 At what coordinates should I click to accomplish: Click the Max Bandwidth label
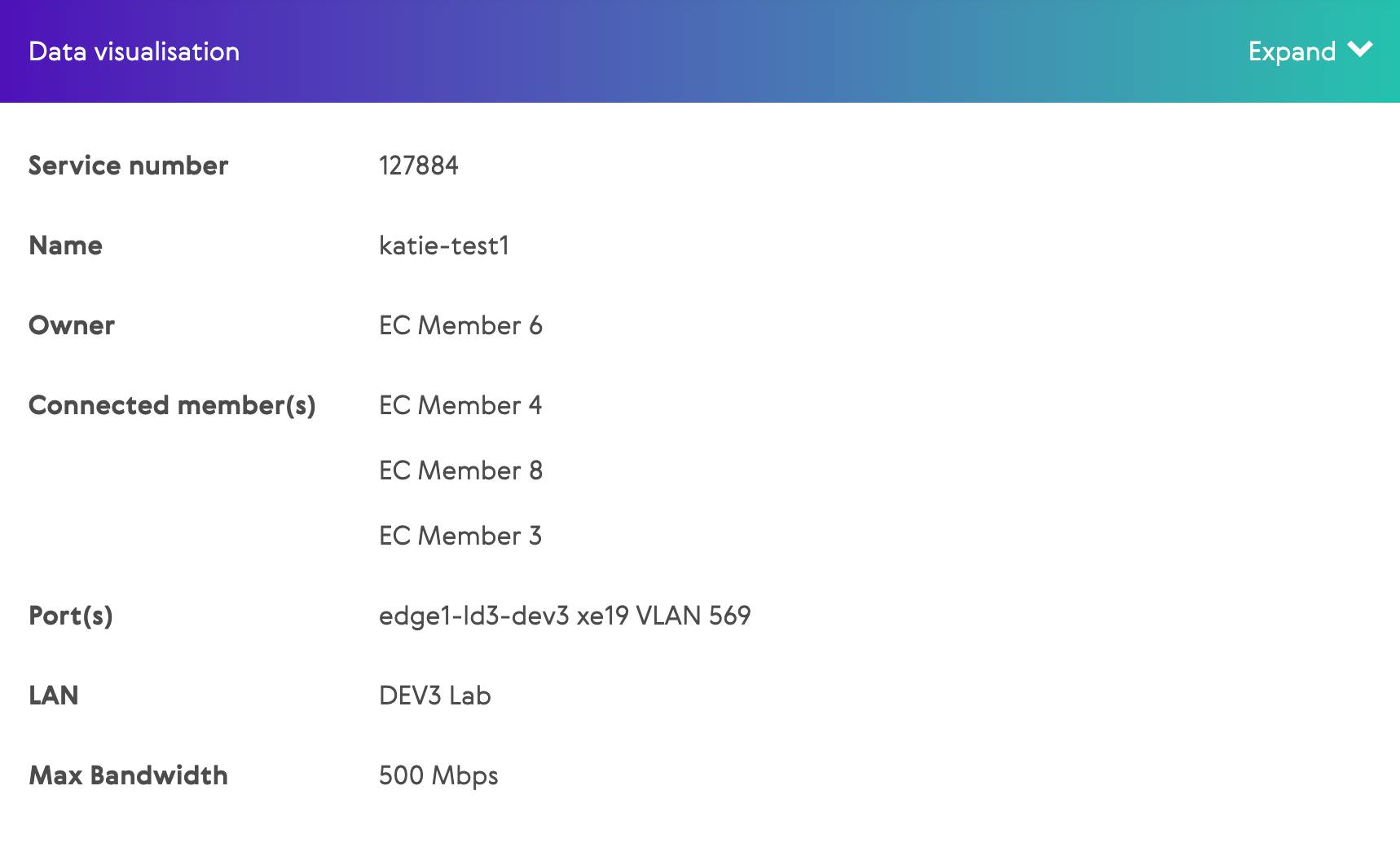(x=128, y=775)
